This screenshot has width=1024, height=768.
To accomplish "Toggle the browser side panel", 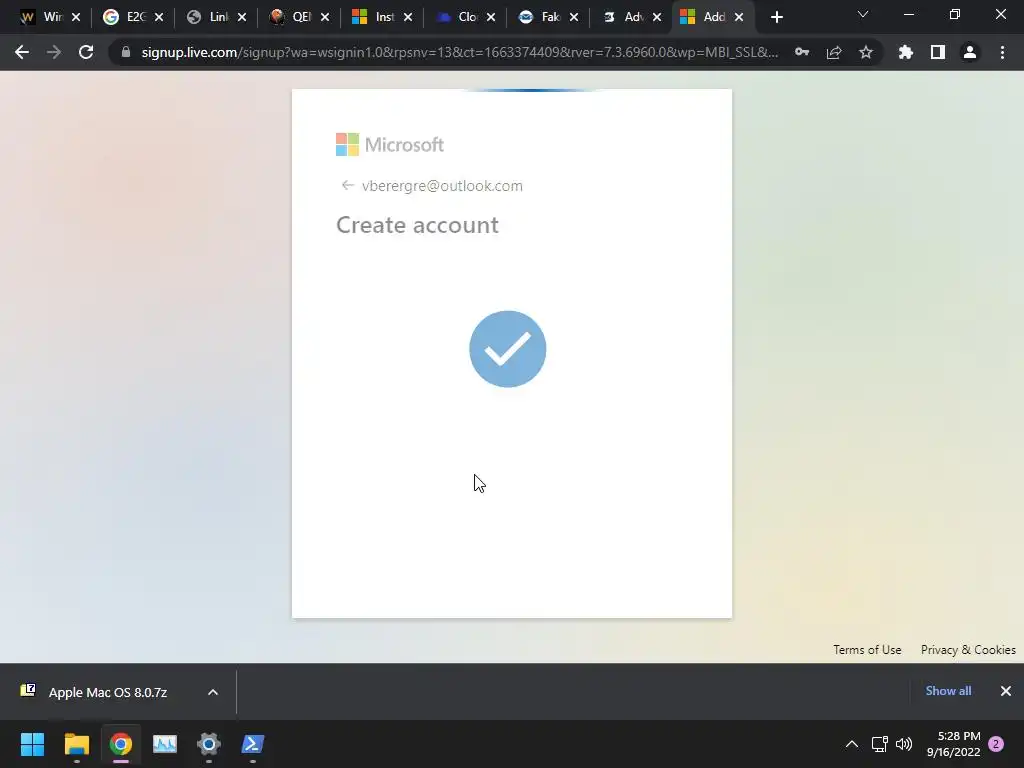I will (938, 52).
